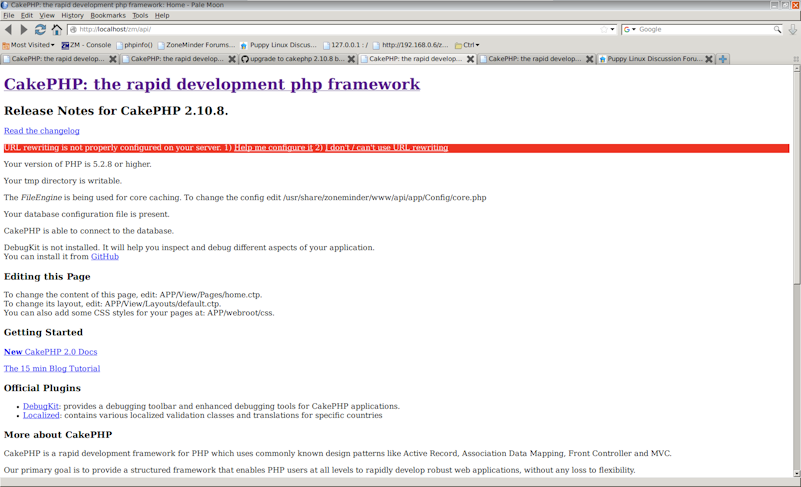The height and width of the screenshot is (487, 801).
Task: Open the ZM - Console bookmark
Action: coord(86,45)
